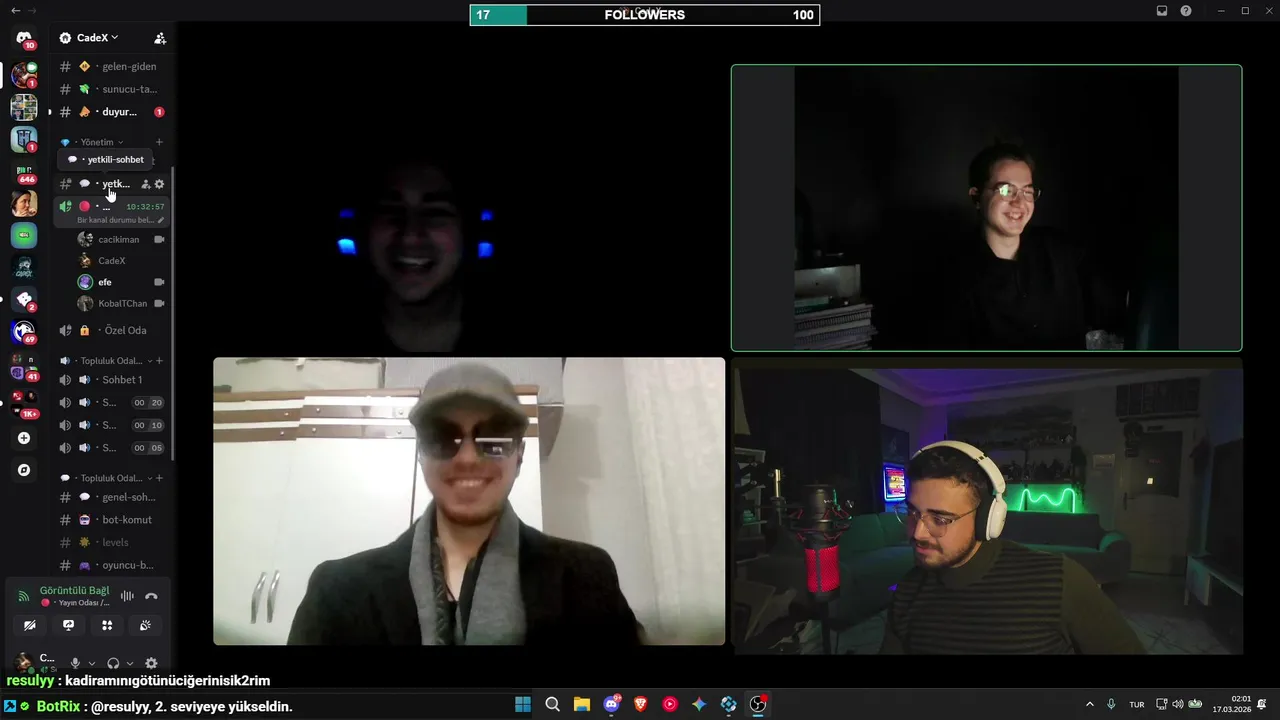The height and width of the screenshot is (720, 1280).
Task: Open File Explorer from taskbar
Action: (582, 704)
